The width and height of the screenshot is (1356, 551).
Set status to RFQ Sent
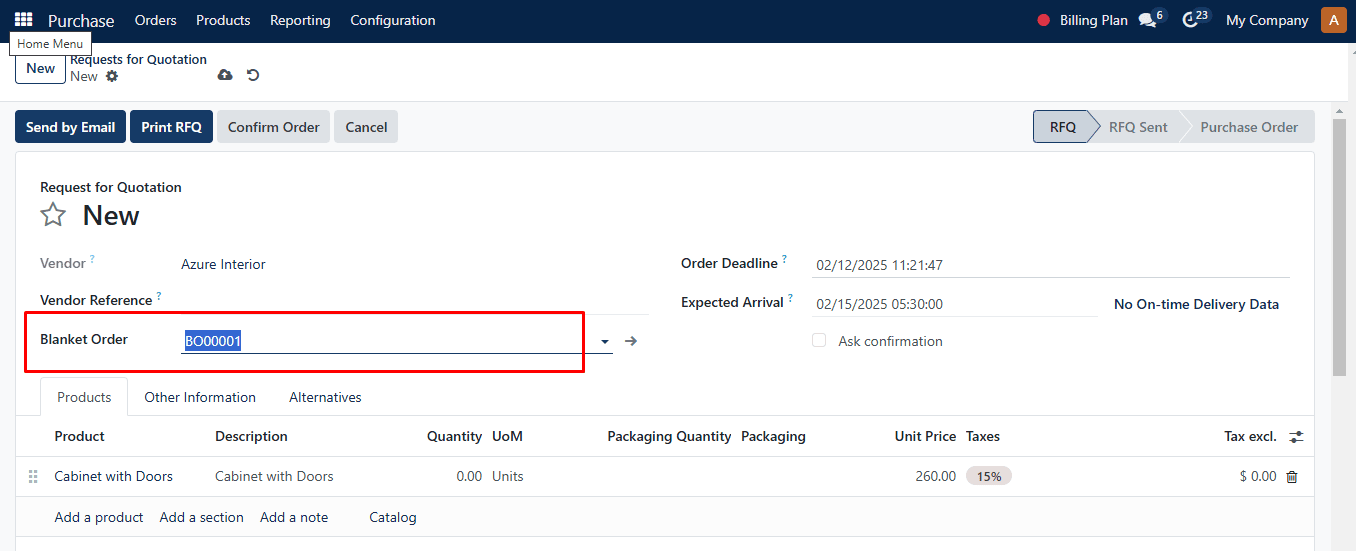click(1138, 127)
